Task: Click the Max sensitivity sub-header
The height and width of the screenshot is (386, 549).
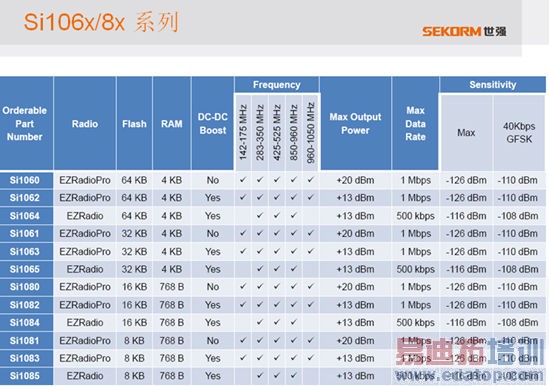Action: (x=466, y=133)
